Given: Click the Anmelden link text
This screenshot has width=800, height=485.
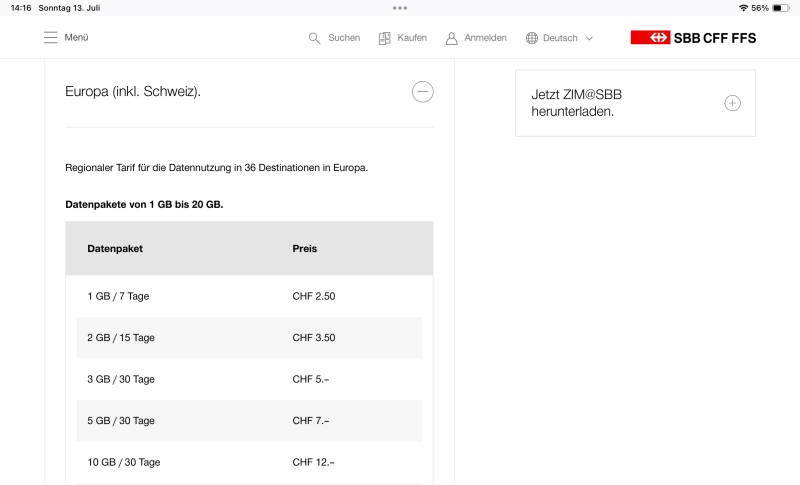Looking at the screenshot, I should 485,38.
